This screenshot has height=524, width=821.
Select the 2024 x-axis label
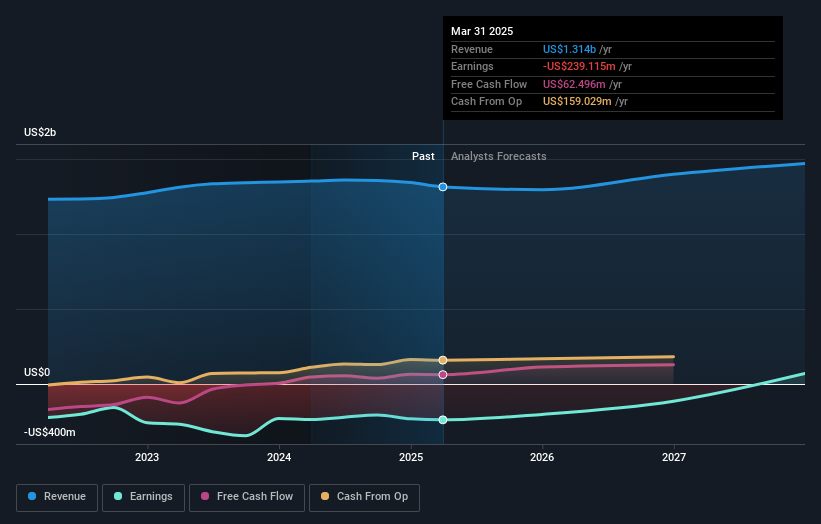coord(279,457)
